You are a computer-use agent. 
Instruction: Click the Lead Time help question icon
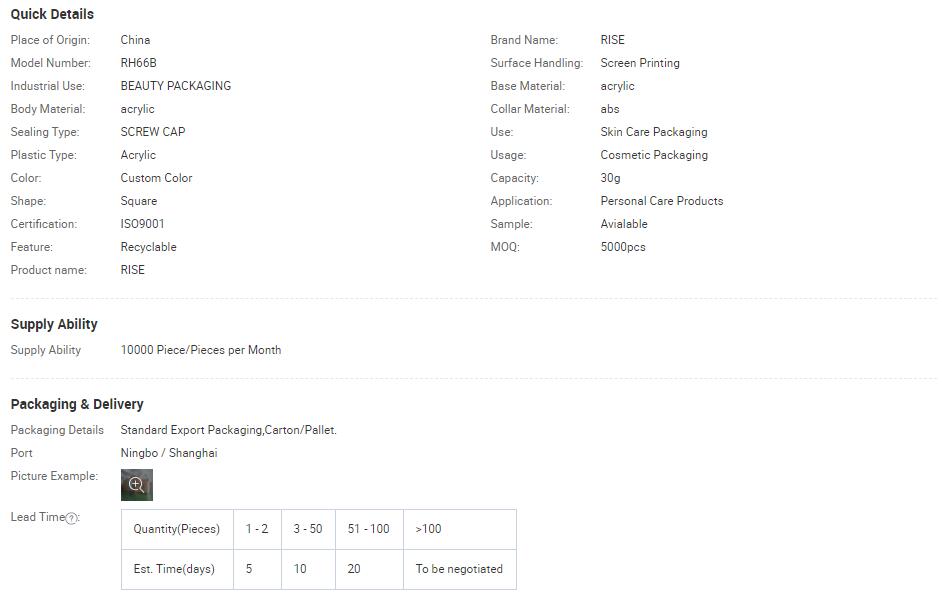(71, 518)
